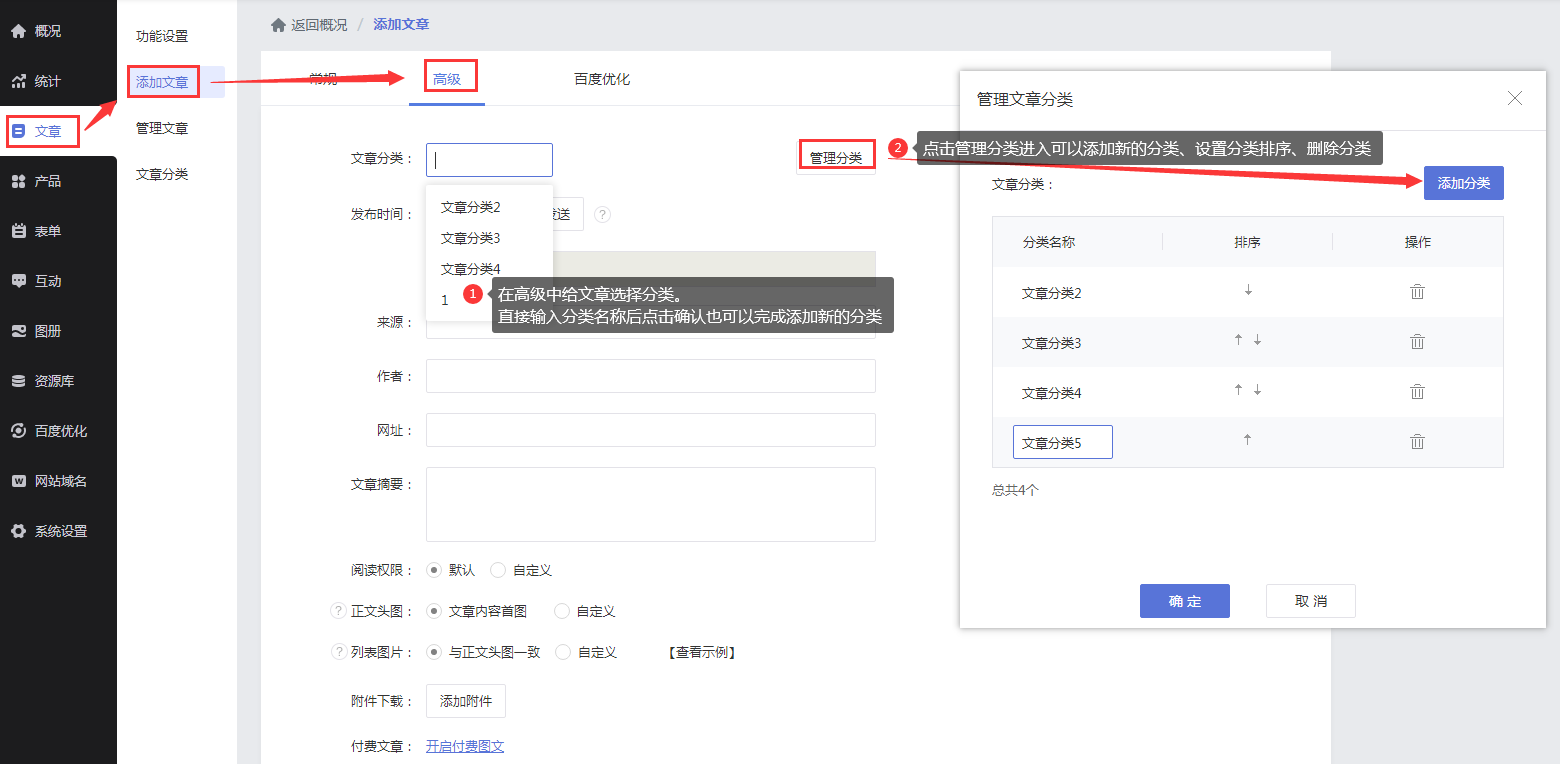Click the 作者 input field

coord(651,376)
